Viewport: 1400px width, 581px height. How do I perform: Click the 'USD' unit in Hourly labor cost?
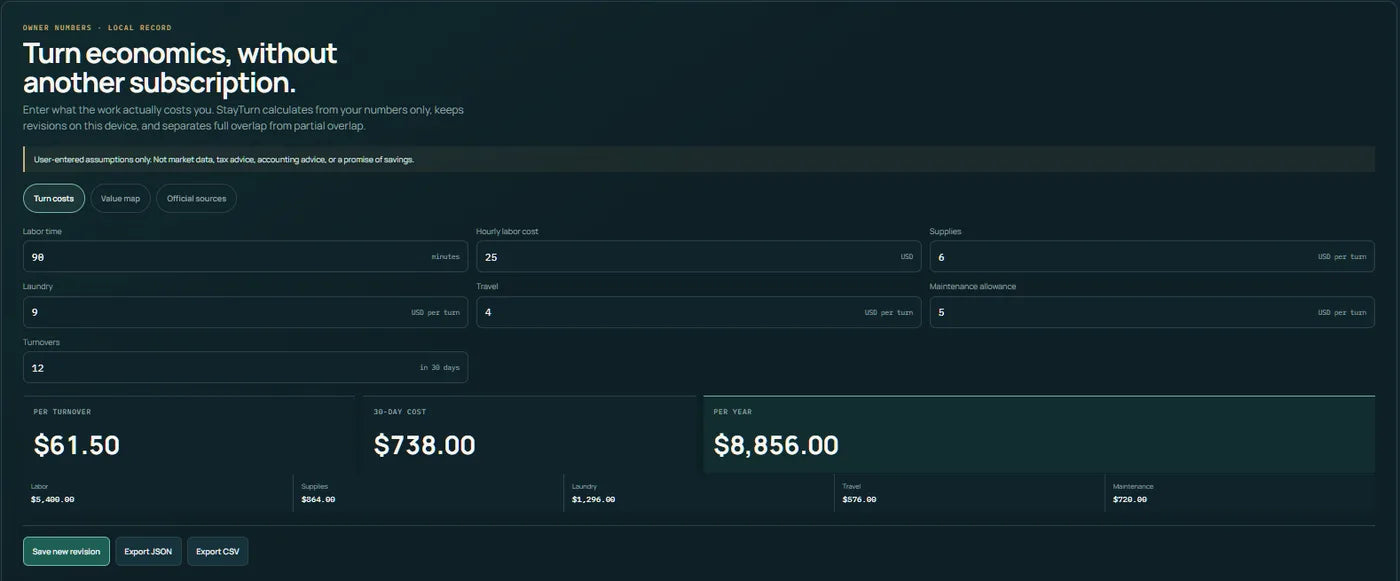[x=907, y=257]
